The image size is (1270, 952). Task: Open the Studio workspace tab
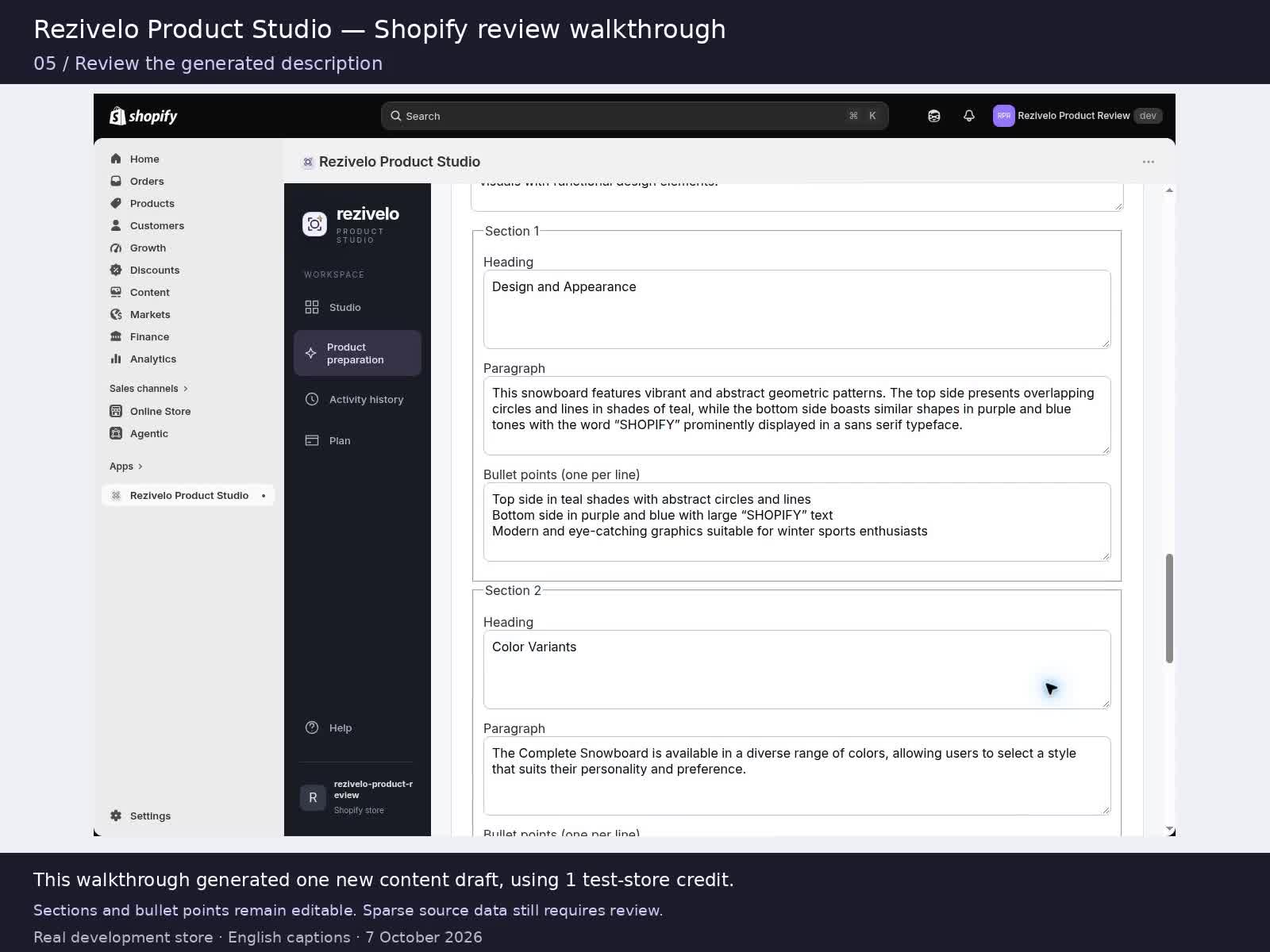(x=357, y=307)
